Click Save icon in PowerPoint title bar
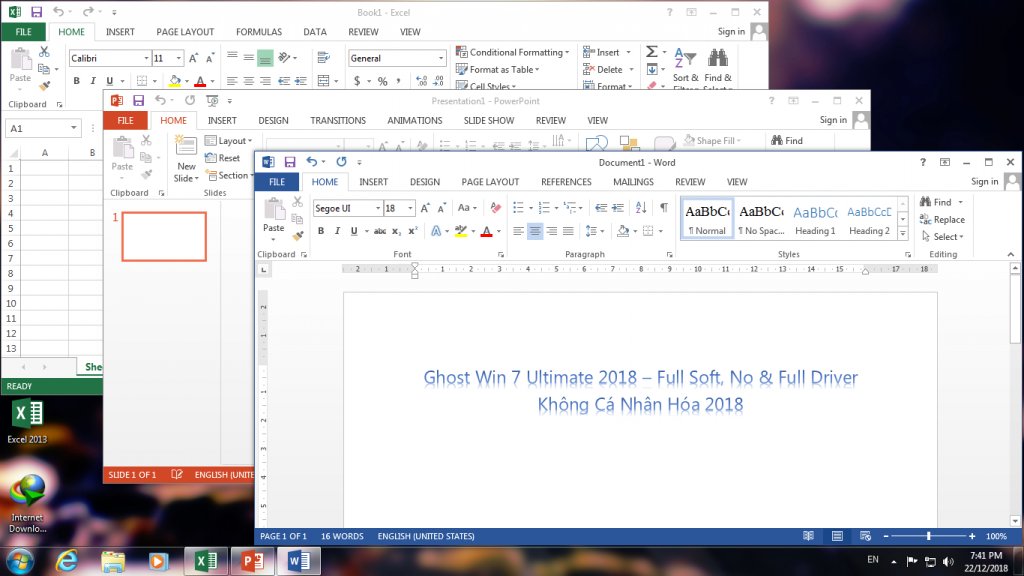The image size is (1024, 576). (x=138, y=101)
